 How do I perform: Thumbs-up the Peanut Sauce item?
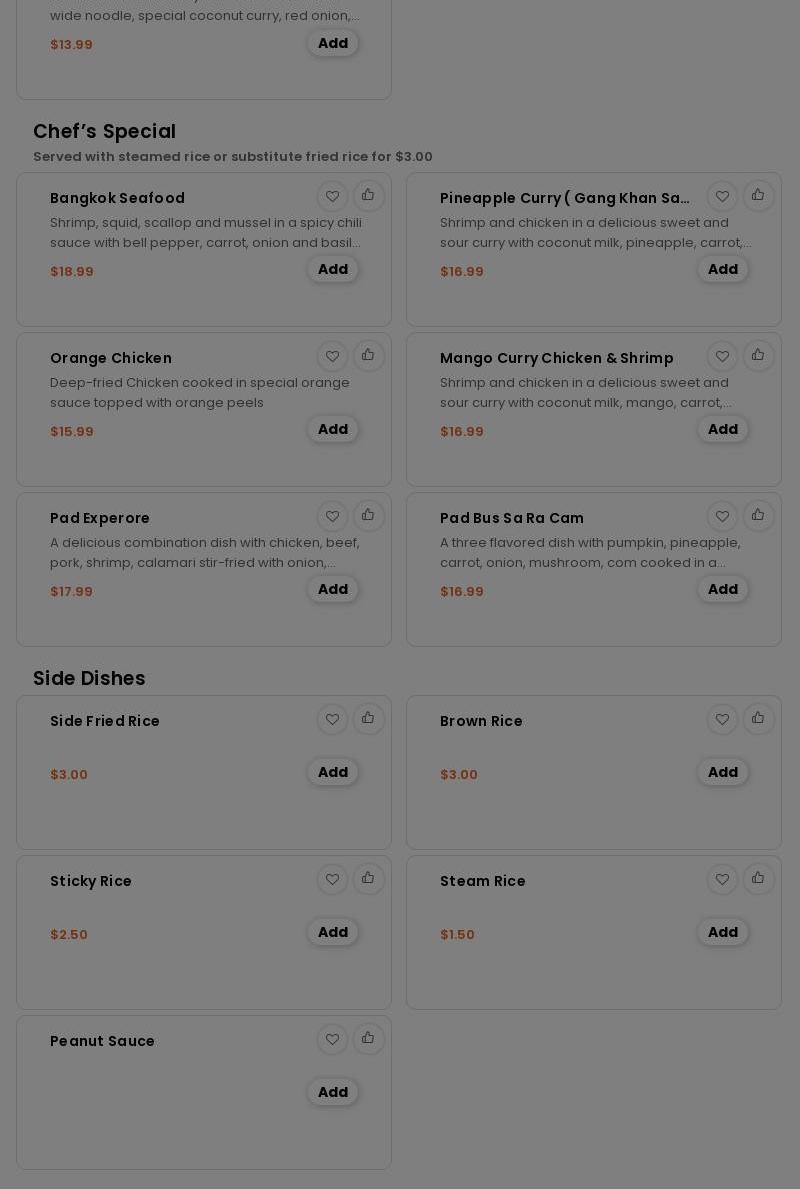[368, 1039]
